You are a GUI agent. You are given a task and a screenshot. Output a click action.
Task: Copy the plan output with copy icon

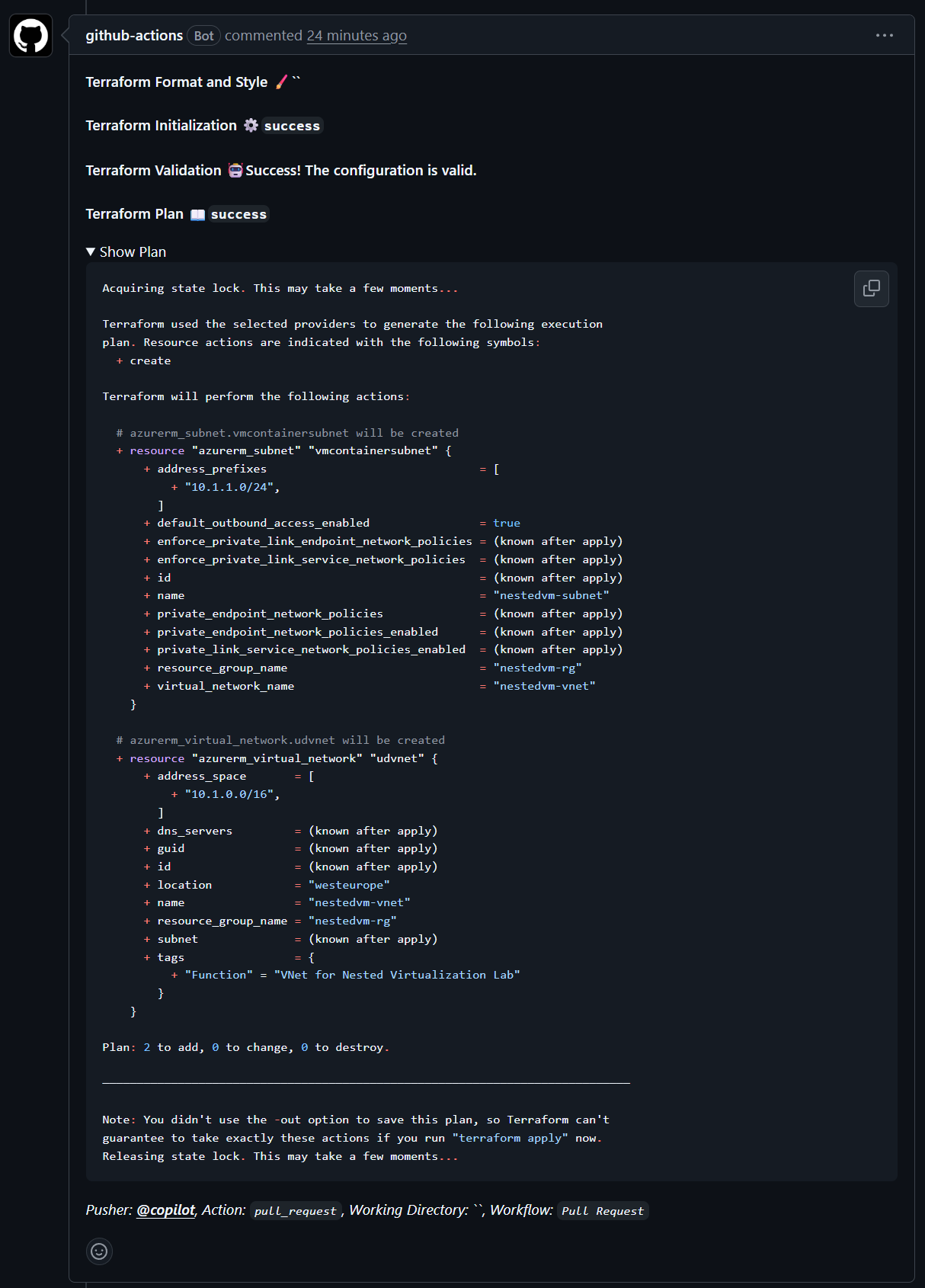pyautogui.click(x=872, y=289)
